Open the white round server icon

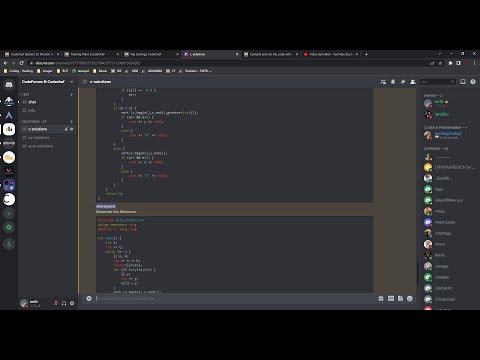9,199
